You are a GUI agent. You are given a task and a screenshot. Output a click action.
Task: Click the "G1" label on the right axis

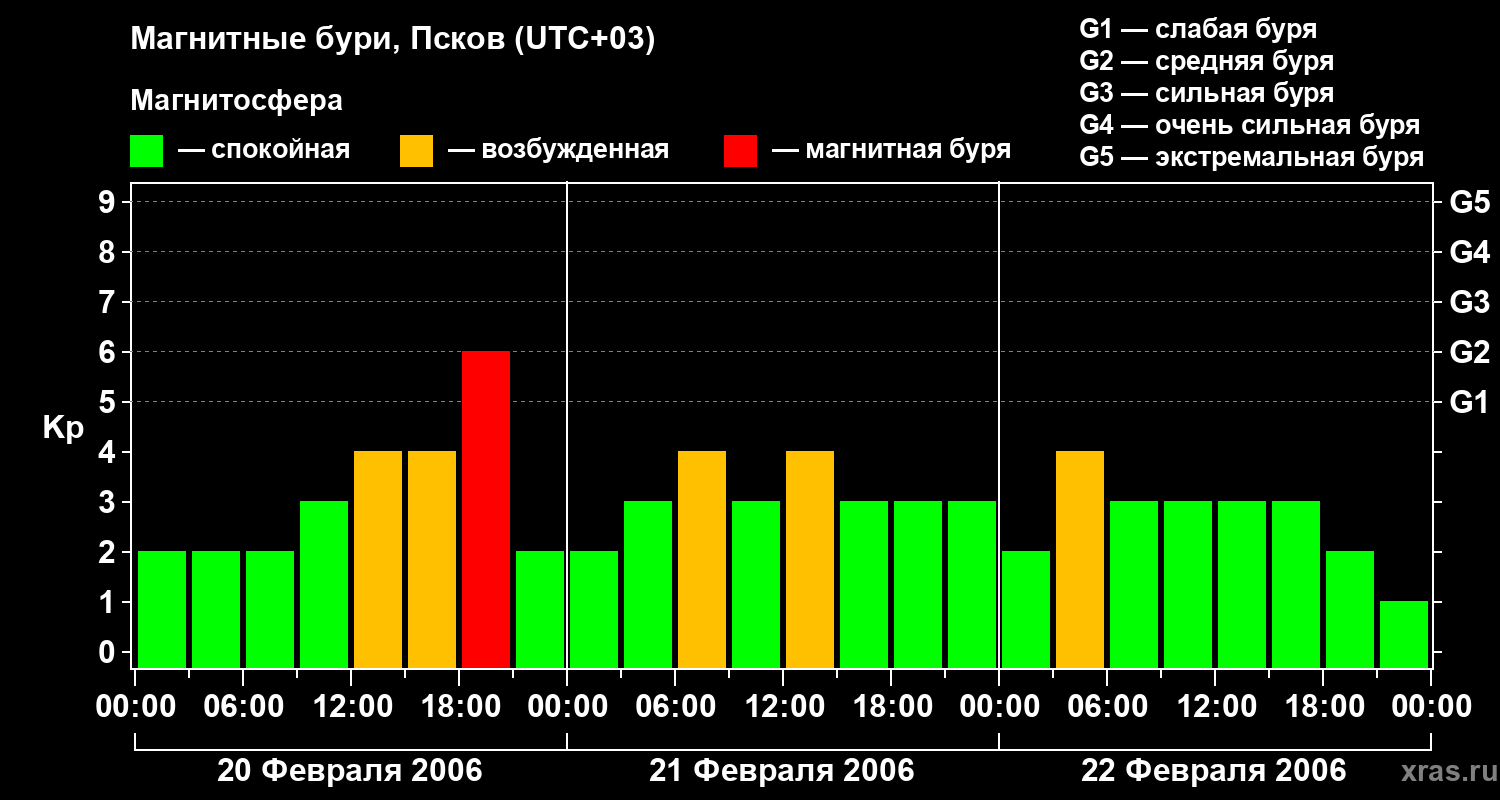coord(1470,402)
